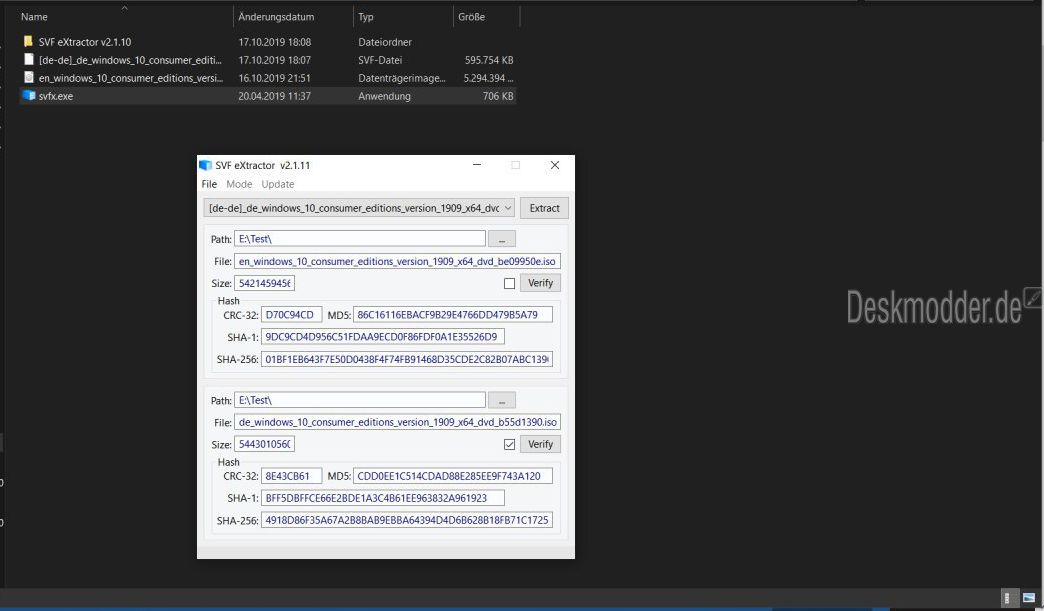Image resolution: width=1044 pixels, height=611 pixels.
Task: Click the MD5 field starting CDD0EE1C
Action: (x=453, y=477)
